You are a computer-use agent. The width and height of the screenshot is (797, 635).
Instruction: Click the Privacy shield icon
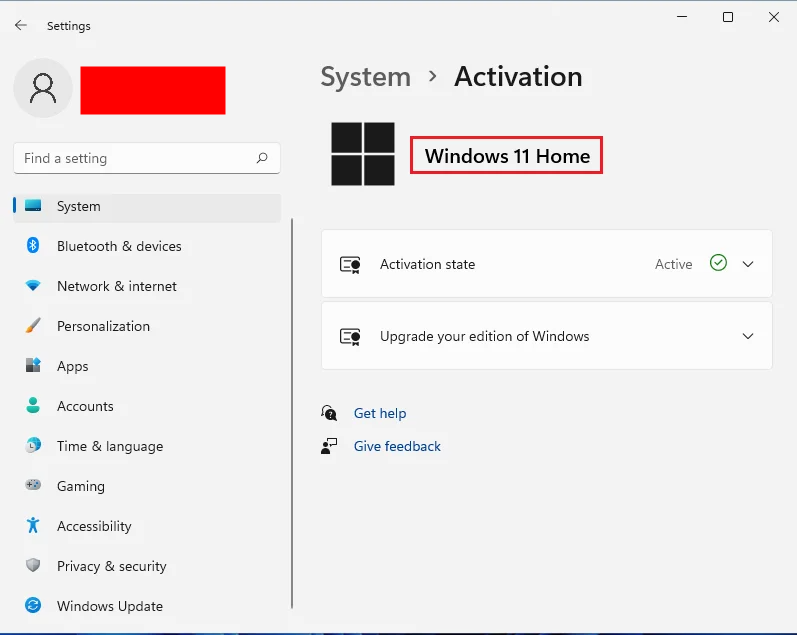(33, 565)
